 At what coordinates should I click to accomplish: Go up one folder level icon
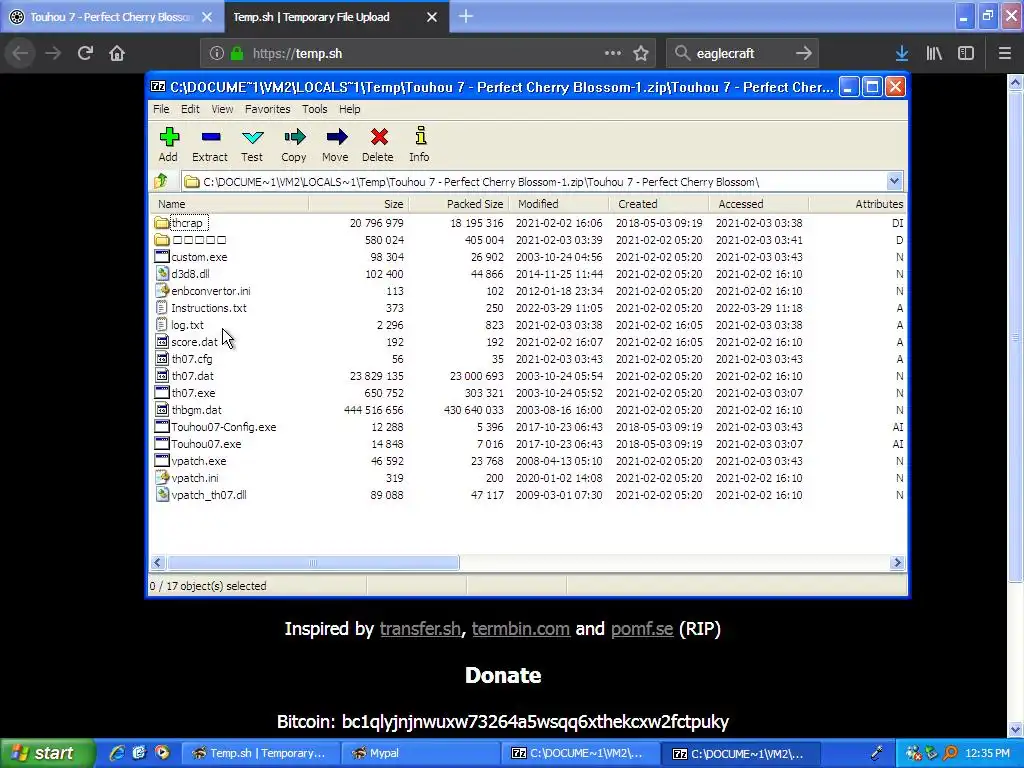click(x=161, y=181)
